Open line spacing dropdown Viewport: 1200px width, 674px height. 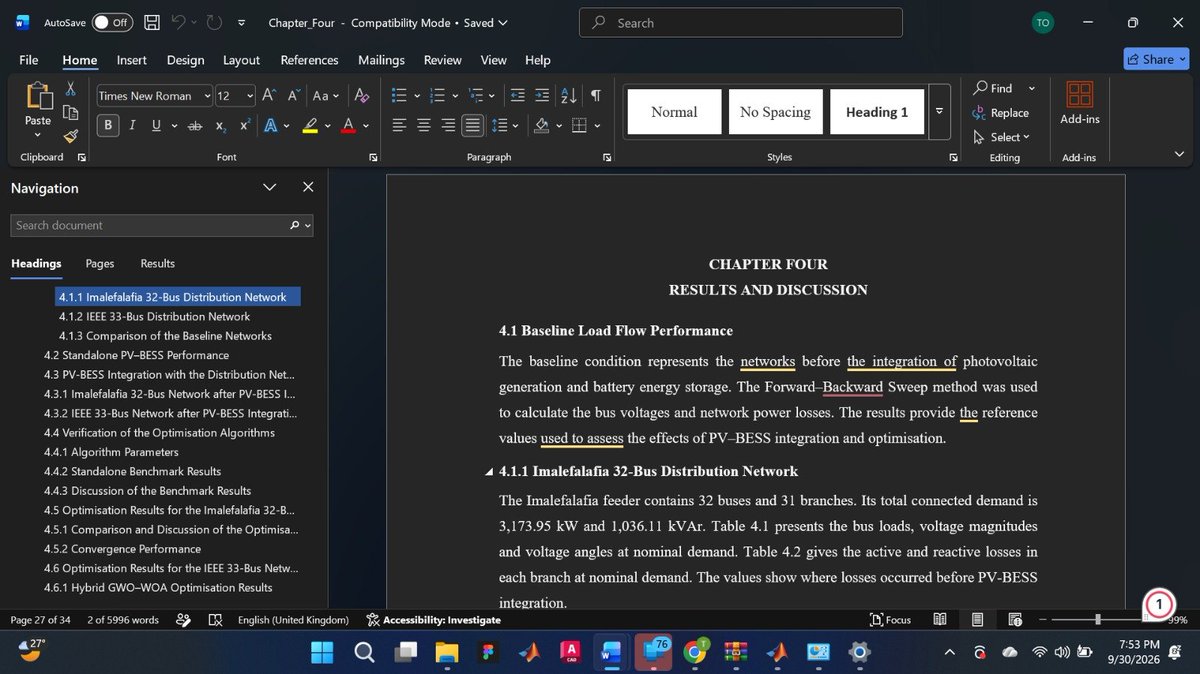(x=504, y=126)
